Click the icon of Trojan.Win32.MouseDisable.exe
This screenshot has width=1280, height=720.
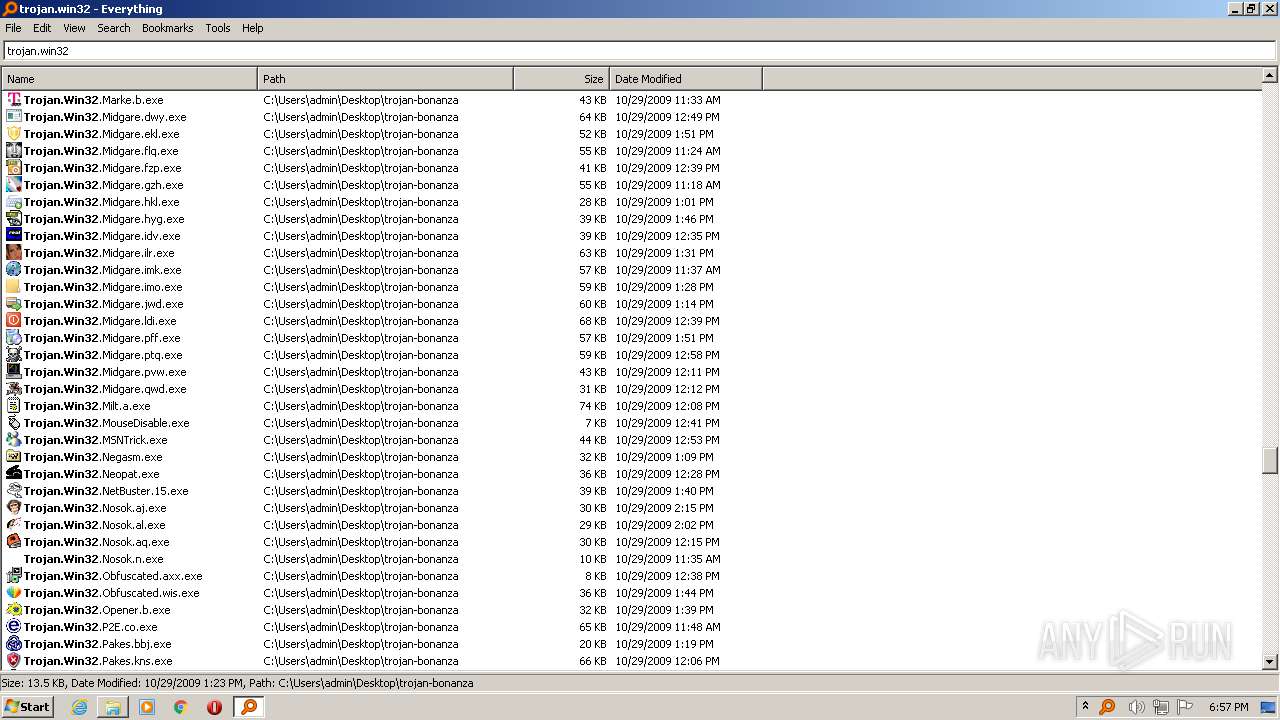coord(14,423)
